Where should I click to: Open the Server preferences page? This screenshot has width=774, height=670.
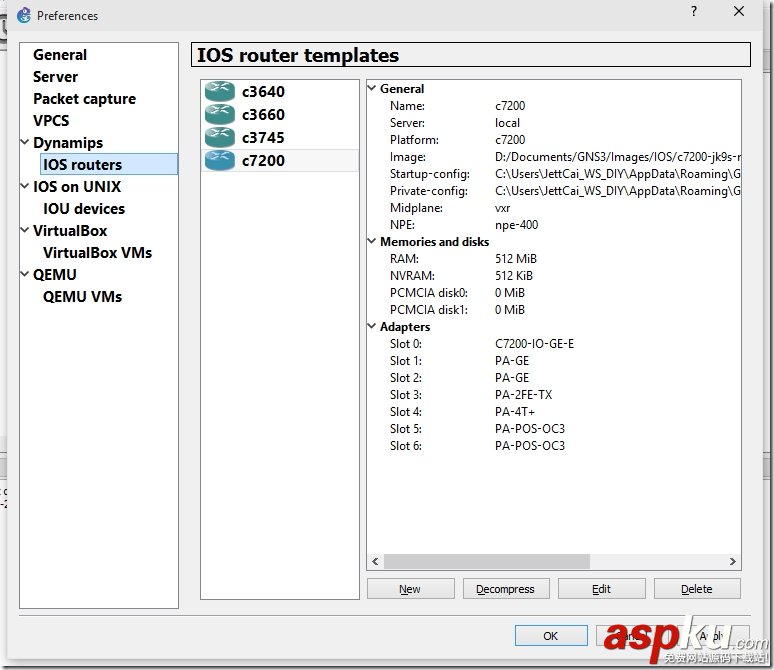pos(55,77)
